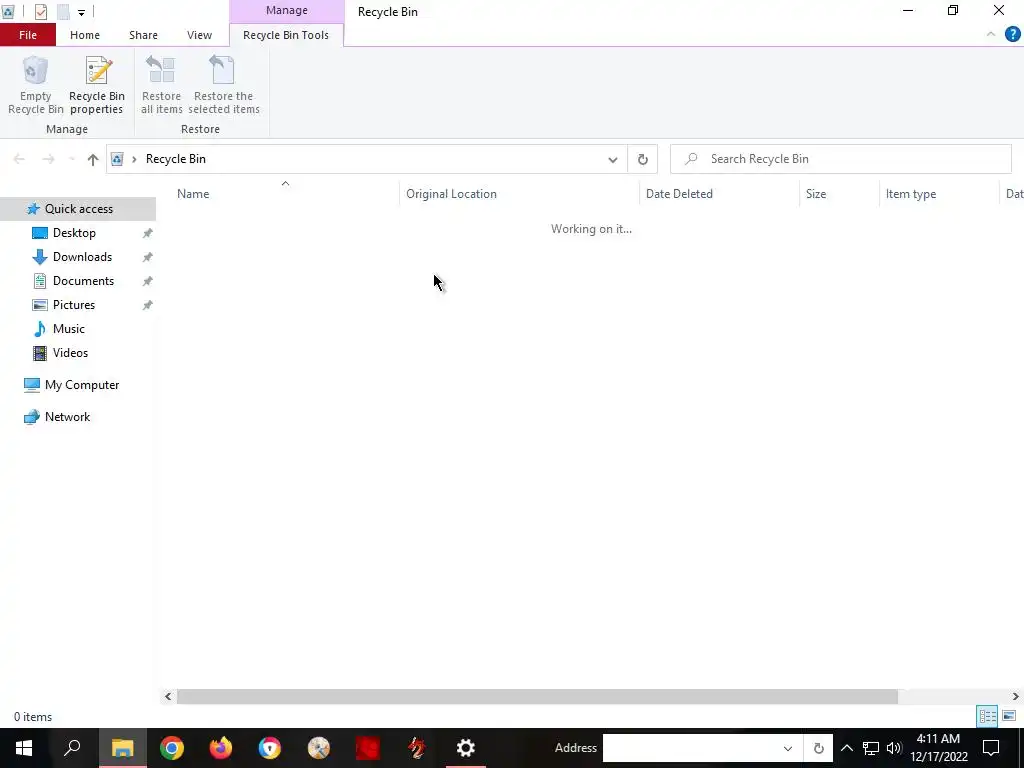Click Recycle Bin in the address path
Image resolution: width=1024 pixels, height=768 pixels.
click(x=176, y=159)
